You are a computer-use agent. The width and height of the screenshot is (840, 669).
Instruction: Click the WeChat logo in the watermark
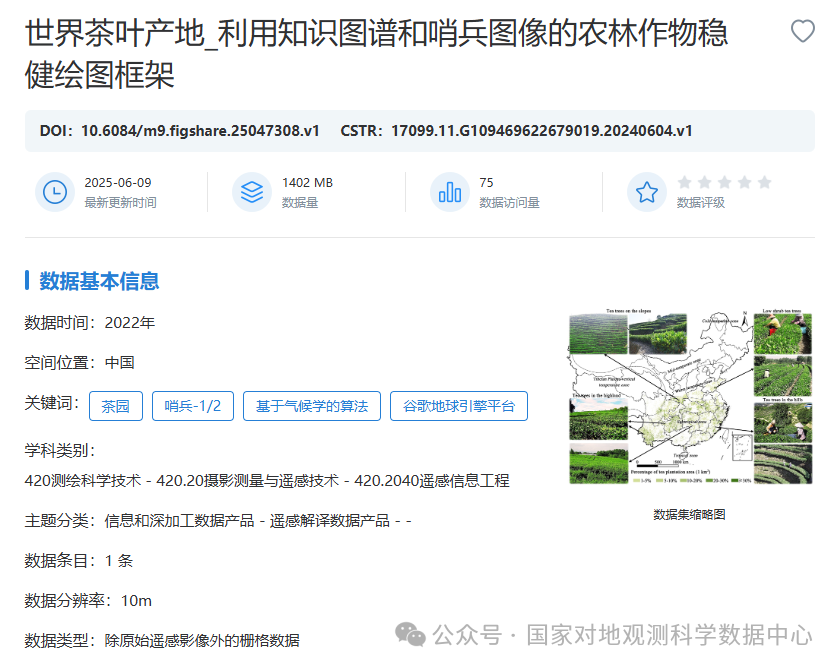click(x=411, y=634)
